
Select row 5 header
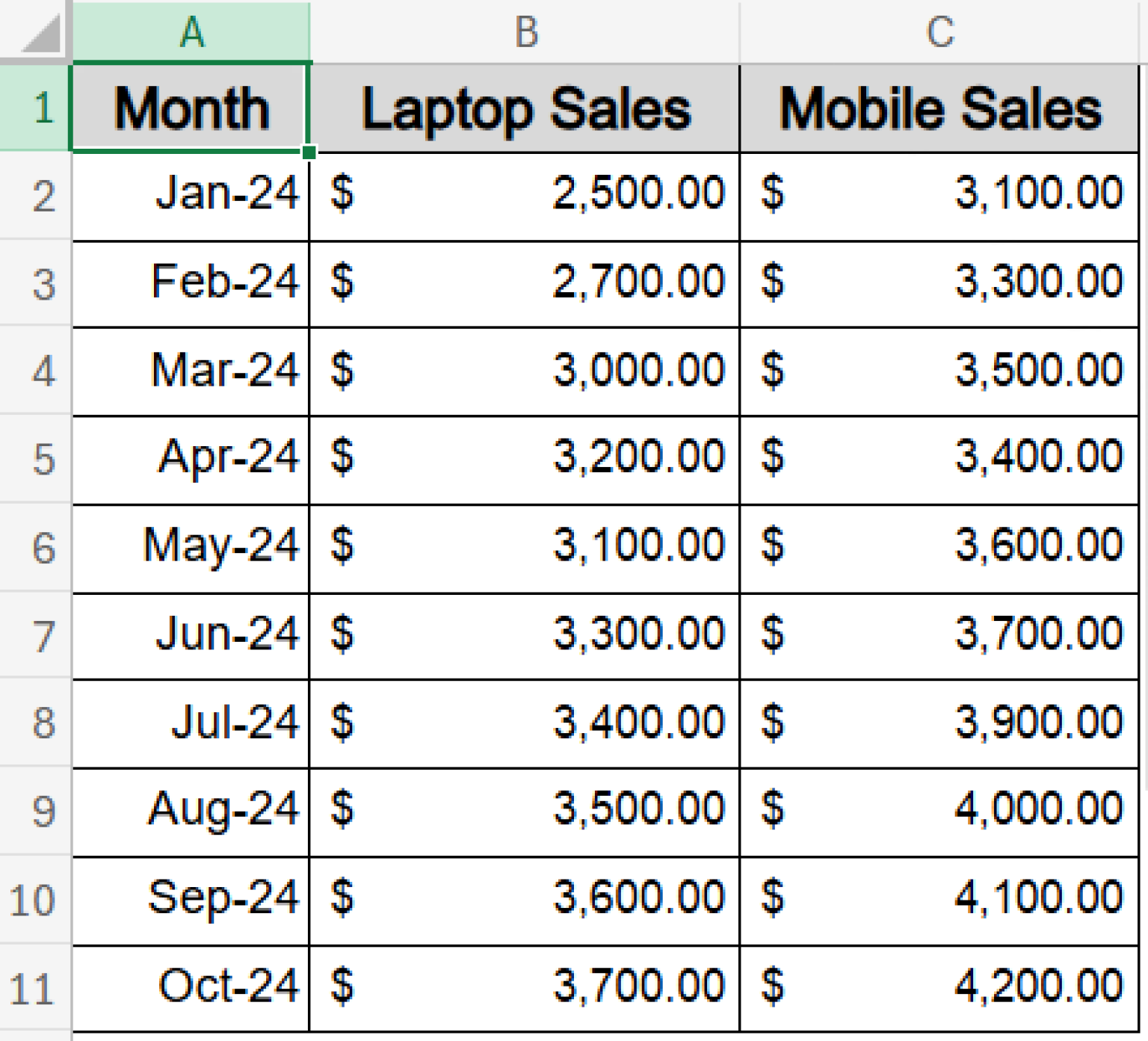pos(34,460)
